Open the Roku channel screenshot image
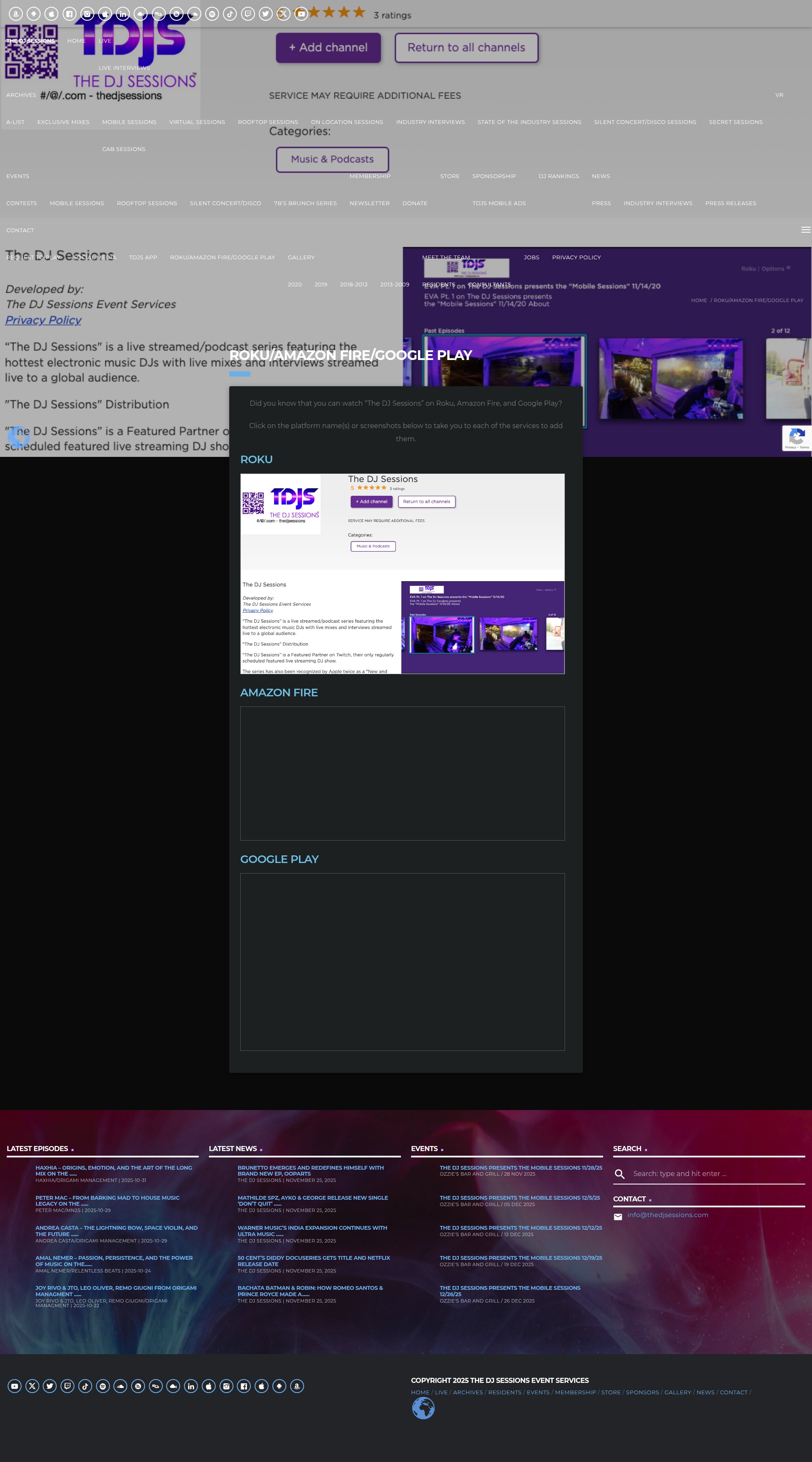Image resolution: width=812 pixels, height=1462 pixels. pyautogui.click(x=402, y=574)
